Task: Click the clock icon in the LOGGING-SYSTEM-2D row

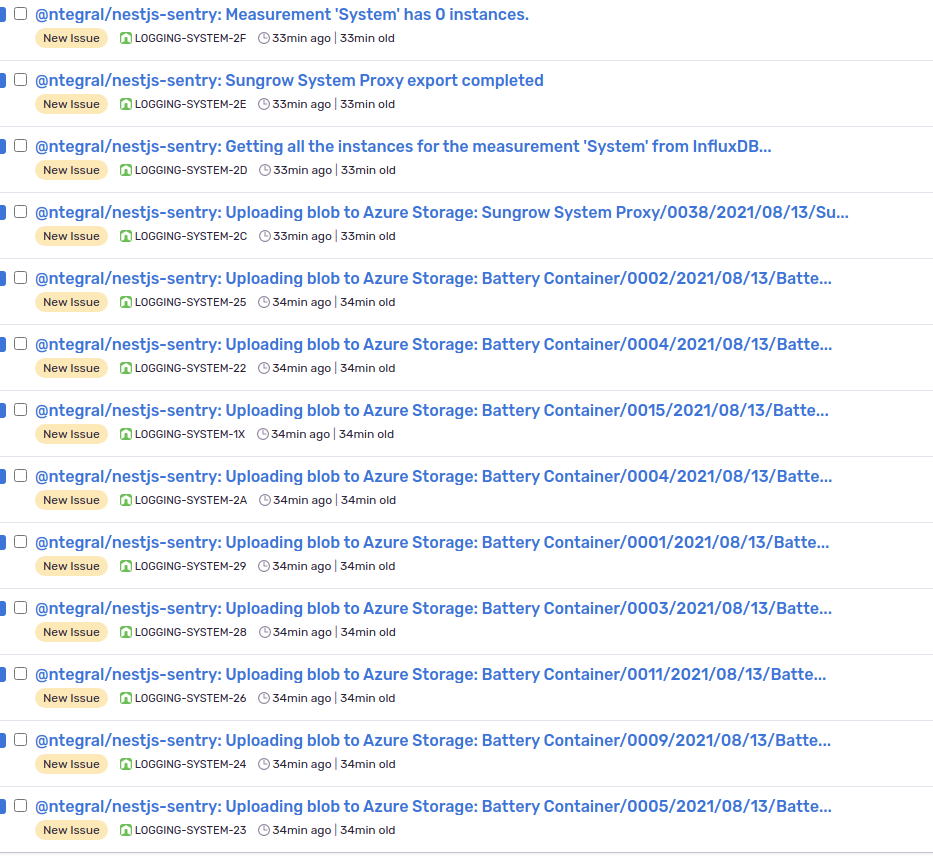Action: tap(265, 170)
